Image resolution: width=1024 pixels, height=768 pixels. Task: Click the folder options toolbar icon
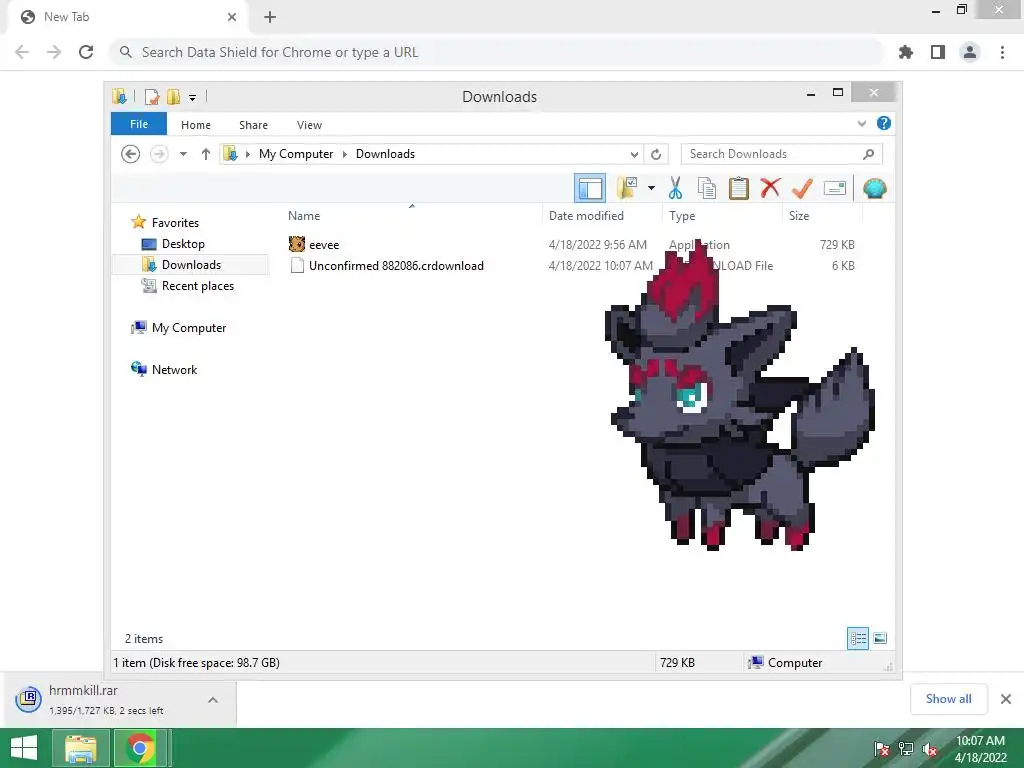(628, 189)
